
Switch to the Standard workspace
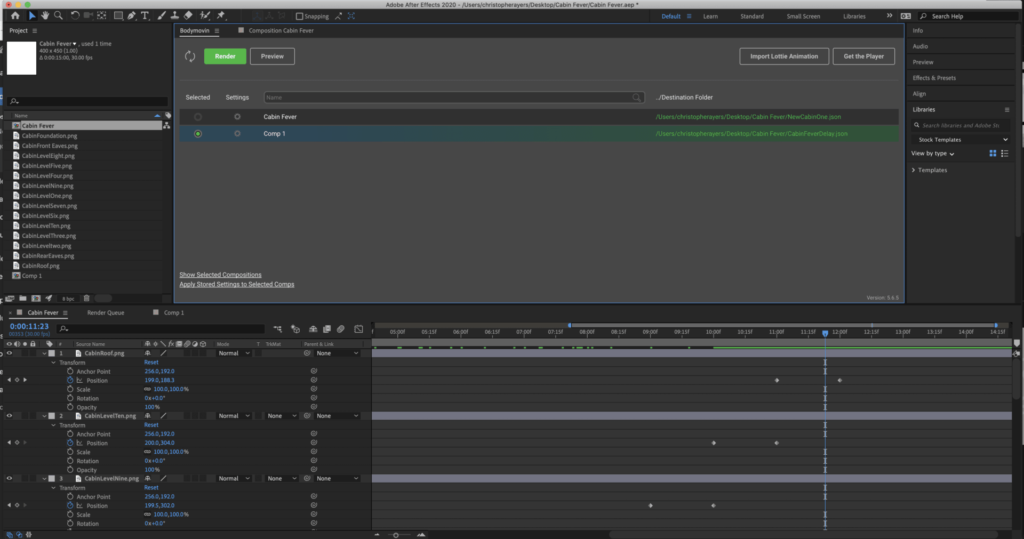(752, 16)
